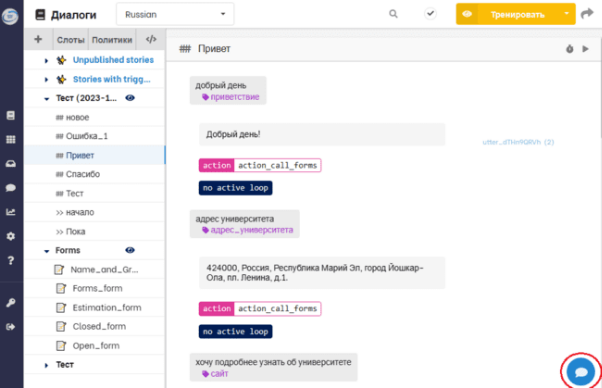Click the Тренировать train button
The height and width of the screenshot is (388, 602).
pos(517,14)
